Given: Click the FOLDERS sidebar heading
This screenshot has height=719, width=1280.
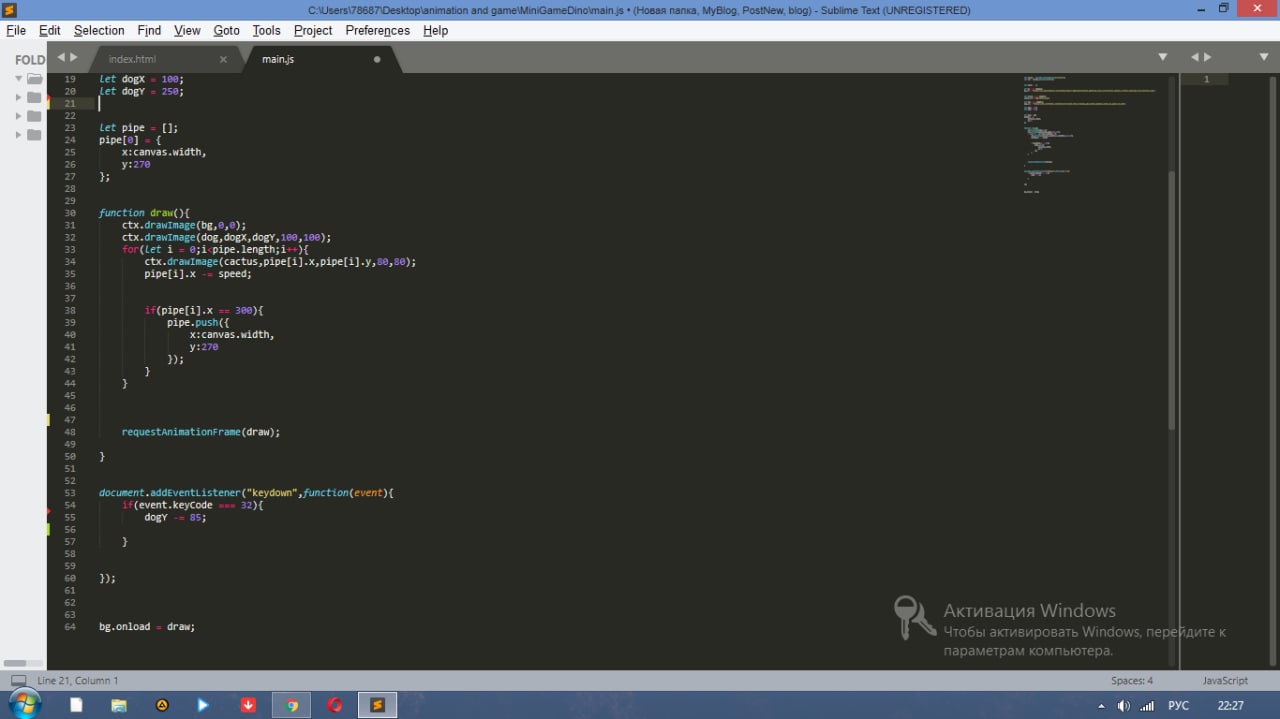Looking at the screenshot, I should coord(30,59).
